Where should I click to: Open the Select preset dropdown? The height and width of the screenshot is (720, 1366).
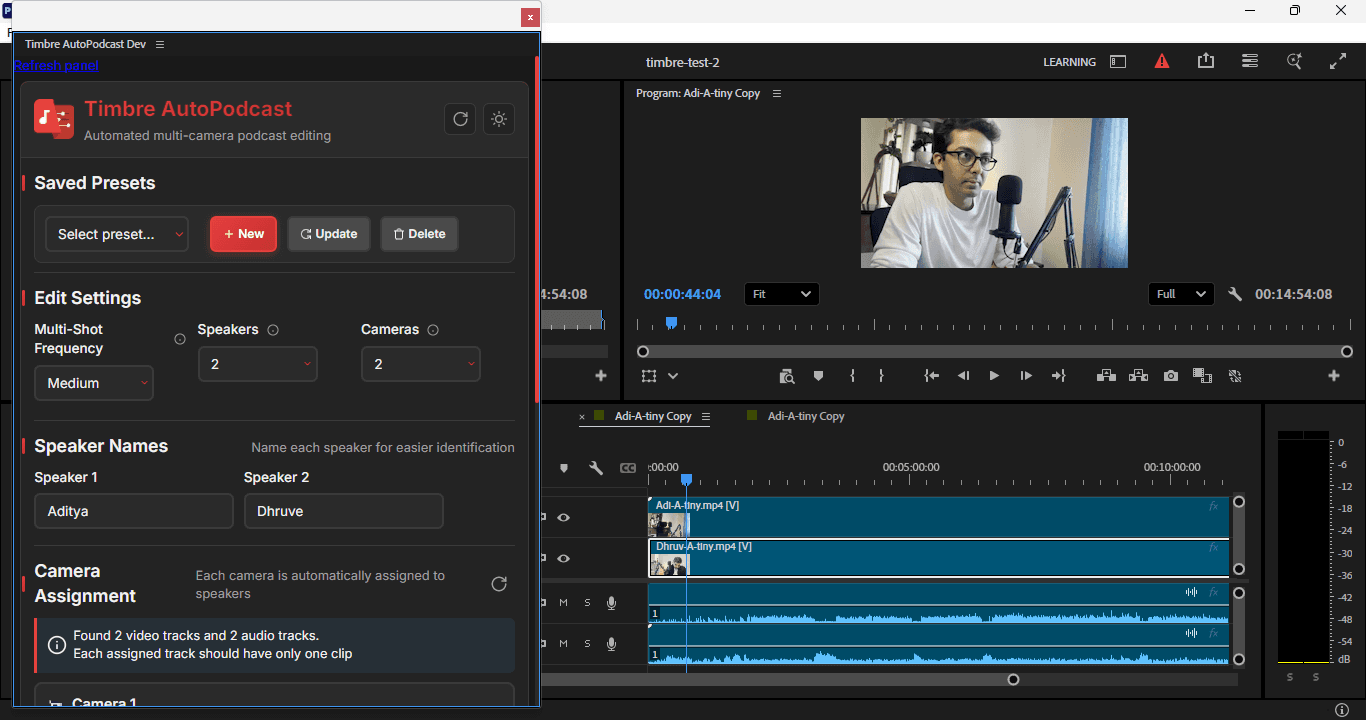[117, 234]
